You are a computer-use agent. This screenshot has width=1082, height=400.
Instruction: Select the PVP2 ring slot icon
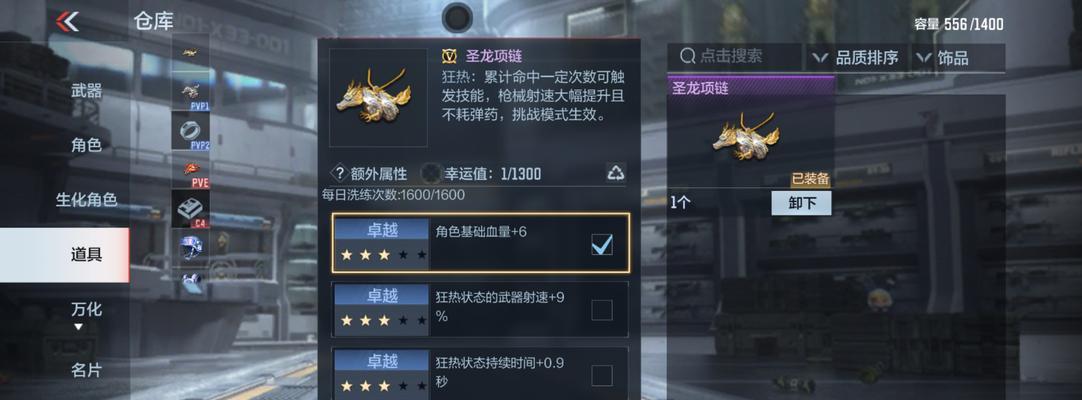tap(190, 131)
